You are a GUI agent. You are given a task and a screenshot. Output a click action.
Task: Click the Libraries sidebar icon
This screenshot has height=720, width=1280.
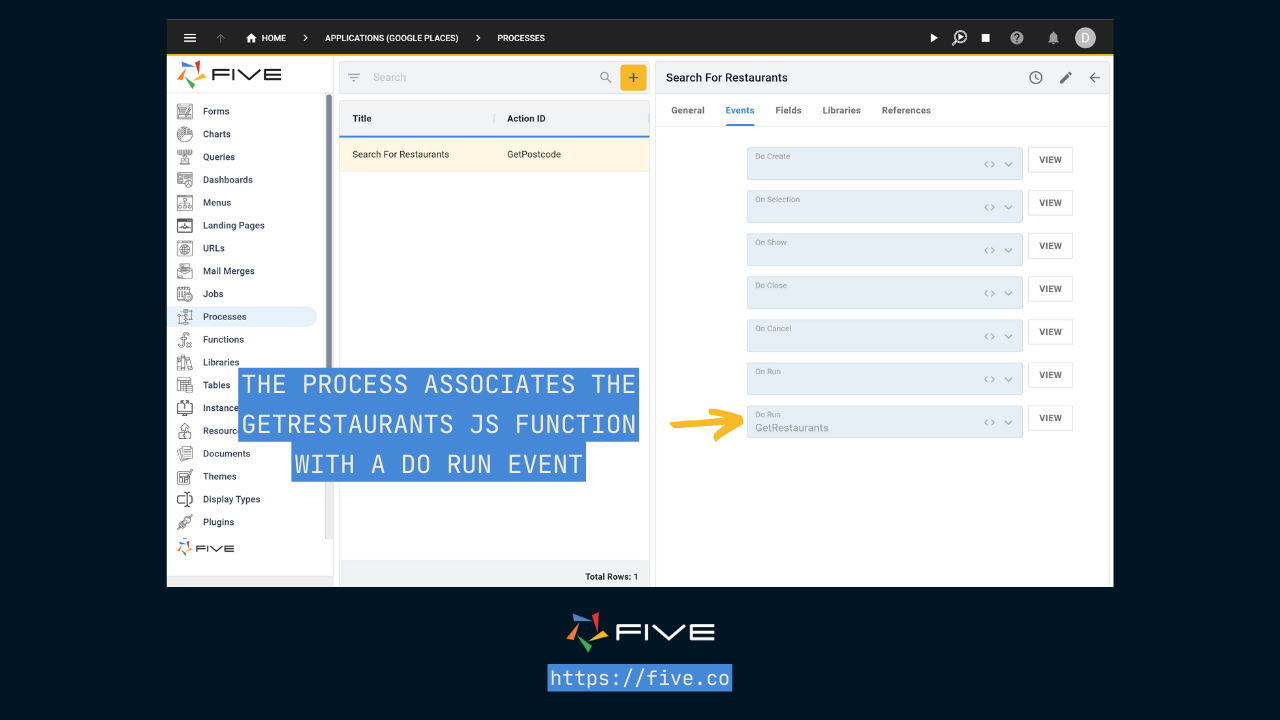click(185, 362)
